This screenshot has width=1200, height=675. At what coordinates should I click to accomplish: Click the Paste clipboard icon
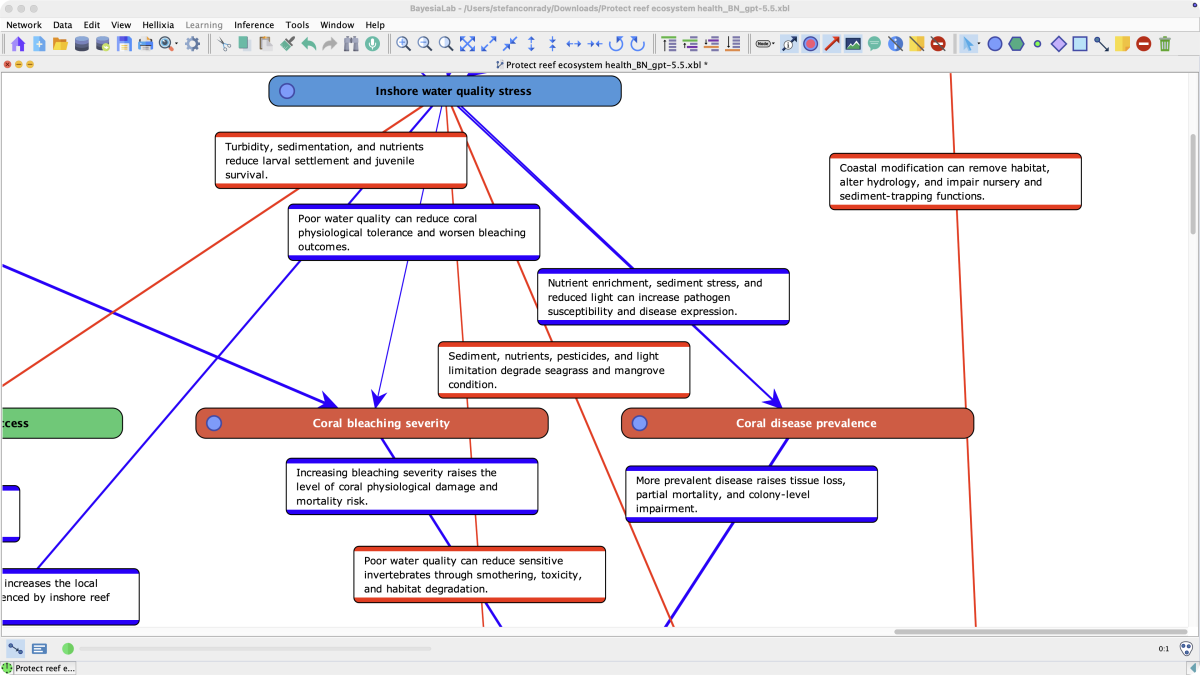pyautogui.click(x=266, y=44)
